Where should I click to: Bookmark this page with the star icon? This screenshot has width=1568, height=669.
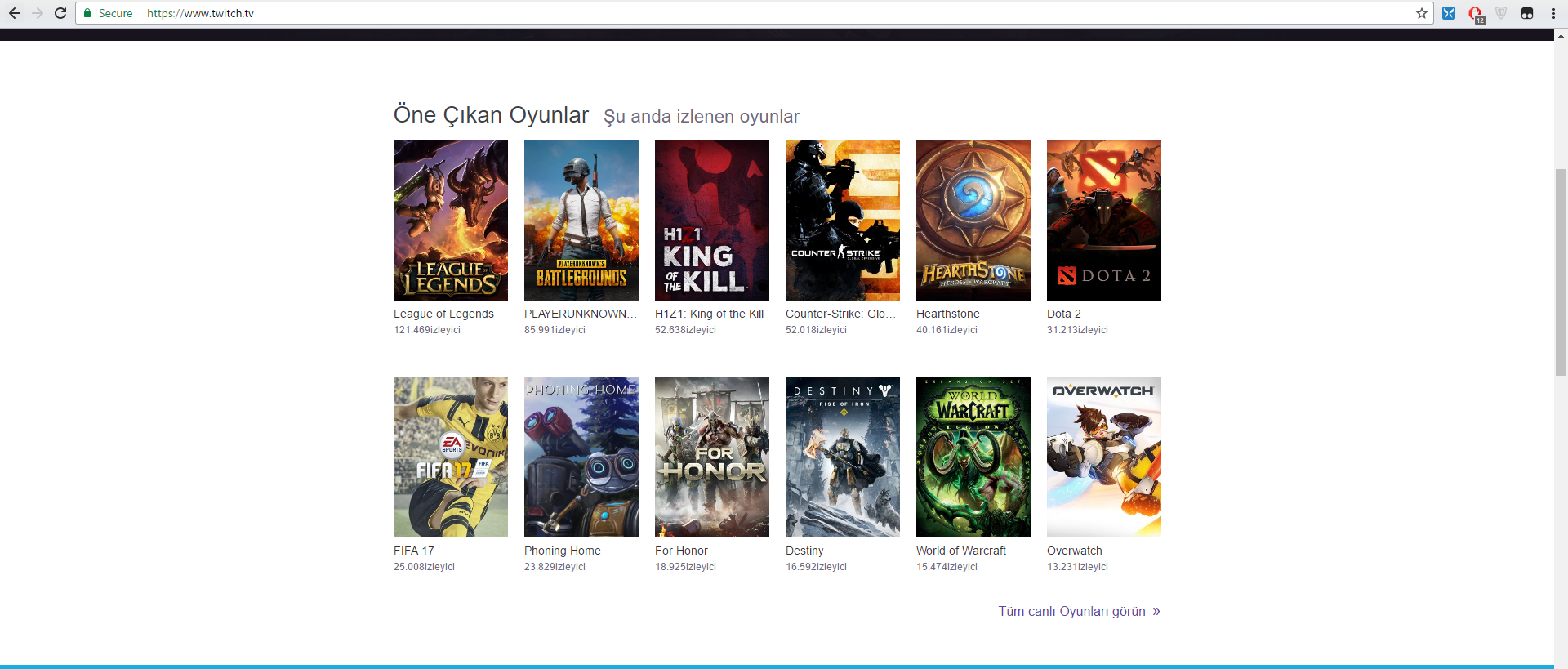point(1422,13)
